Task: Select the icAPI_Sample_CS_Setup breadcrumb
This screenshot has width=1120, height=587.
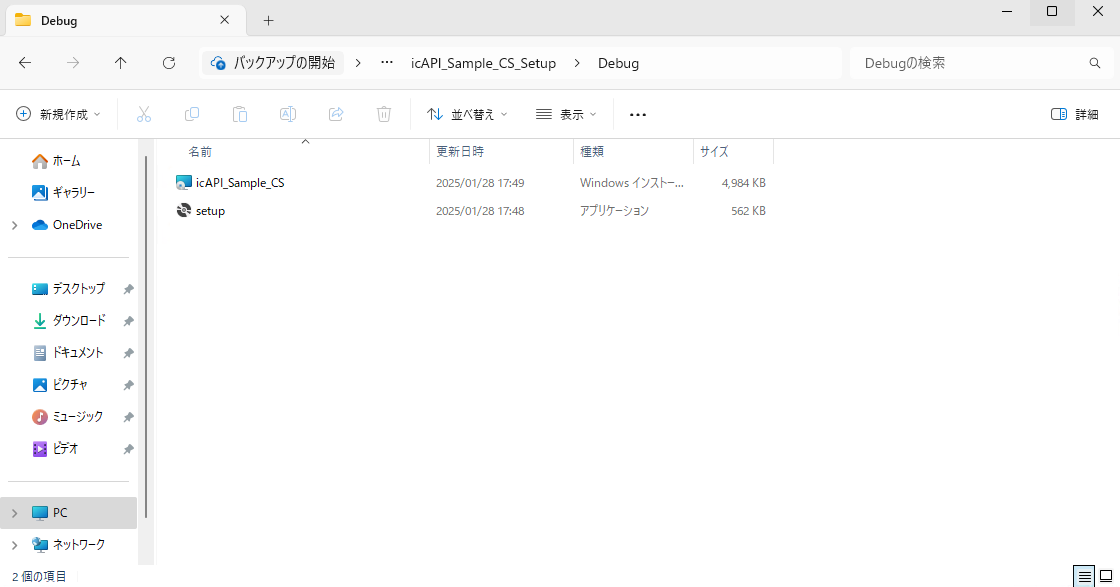Action: pos(483,63)
